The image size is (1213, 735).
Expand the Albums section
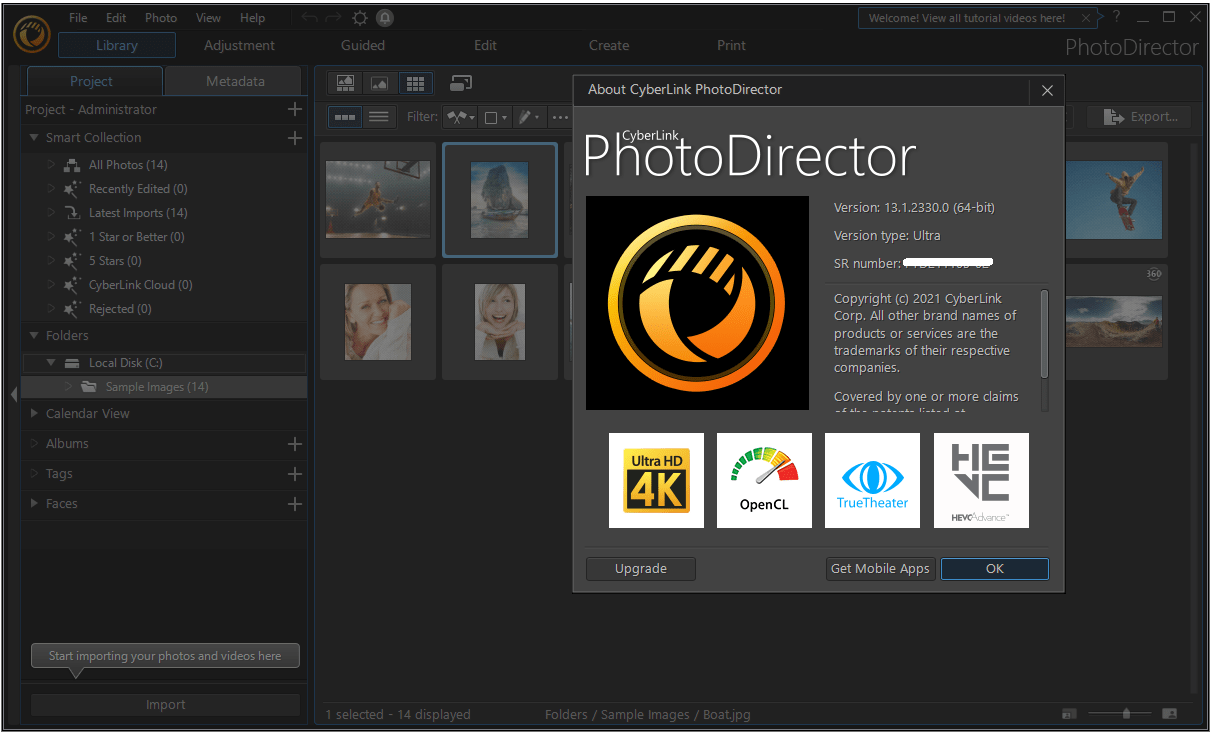(35, 444)
